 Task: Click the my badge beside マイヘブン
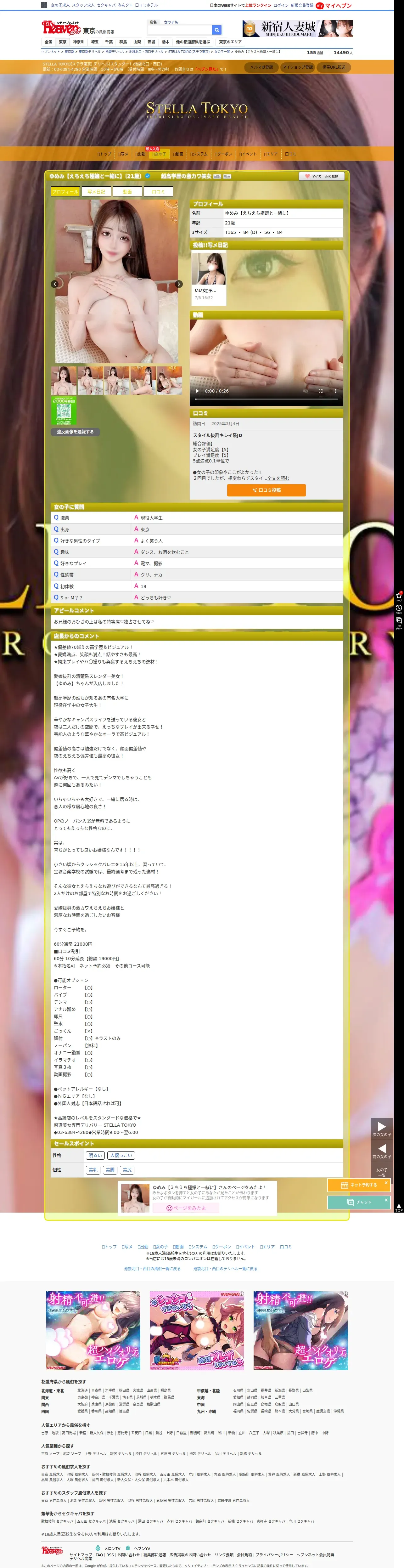click(319, 5)
